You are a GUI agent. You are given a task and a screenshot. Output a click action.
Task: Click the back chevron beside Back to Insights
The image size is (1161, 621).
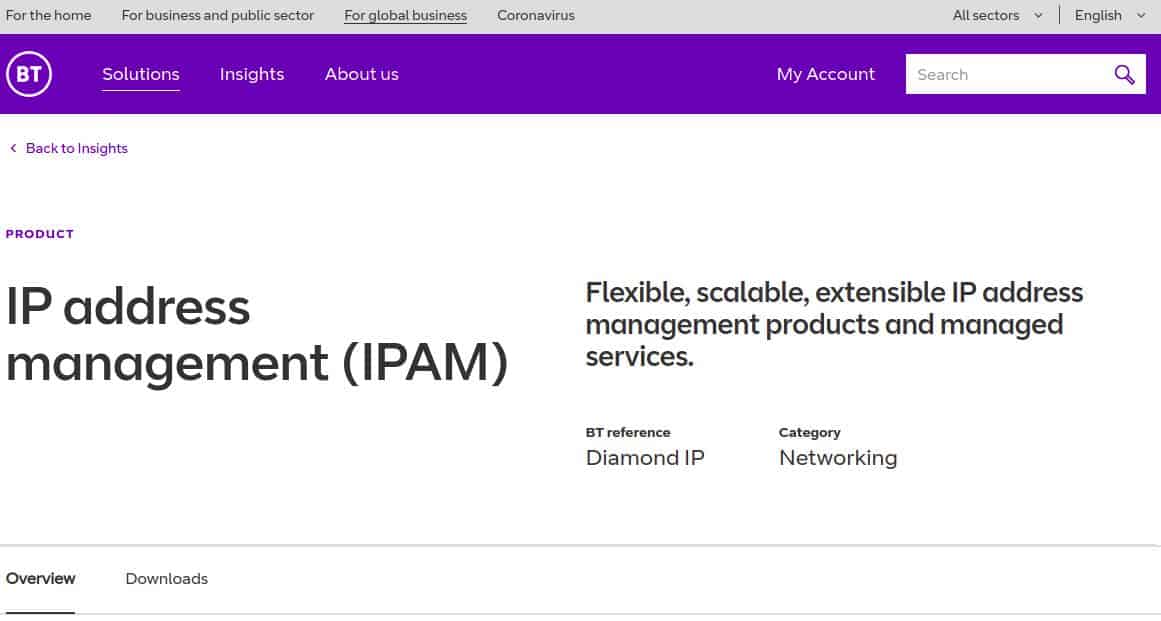pos(13,148)
